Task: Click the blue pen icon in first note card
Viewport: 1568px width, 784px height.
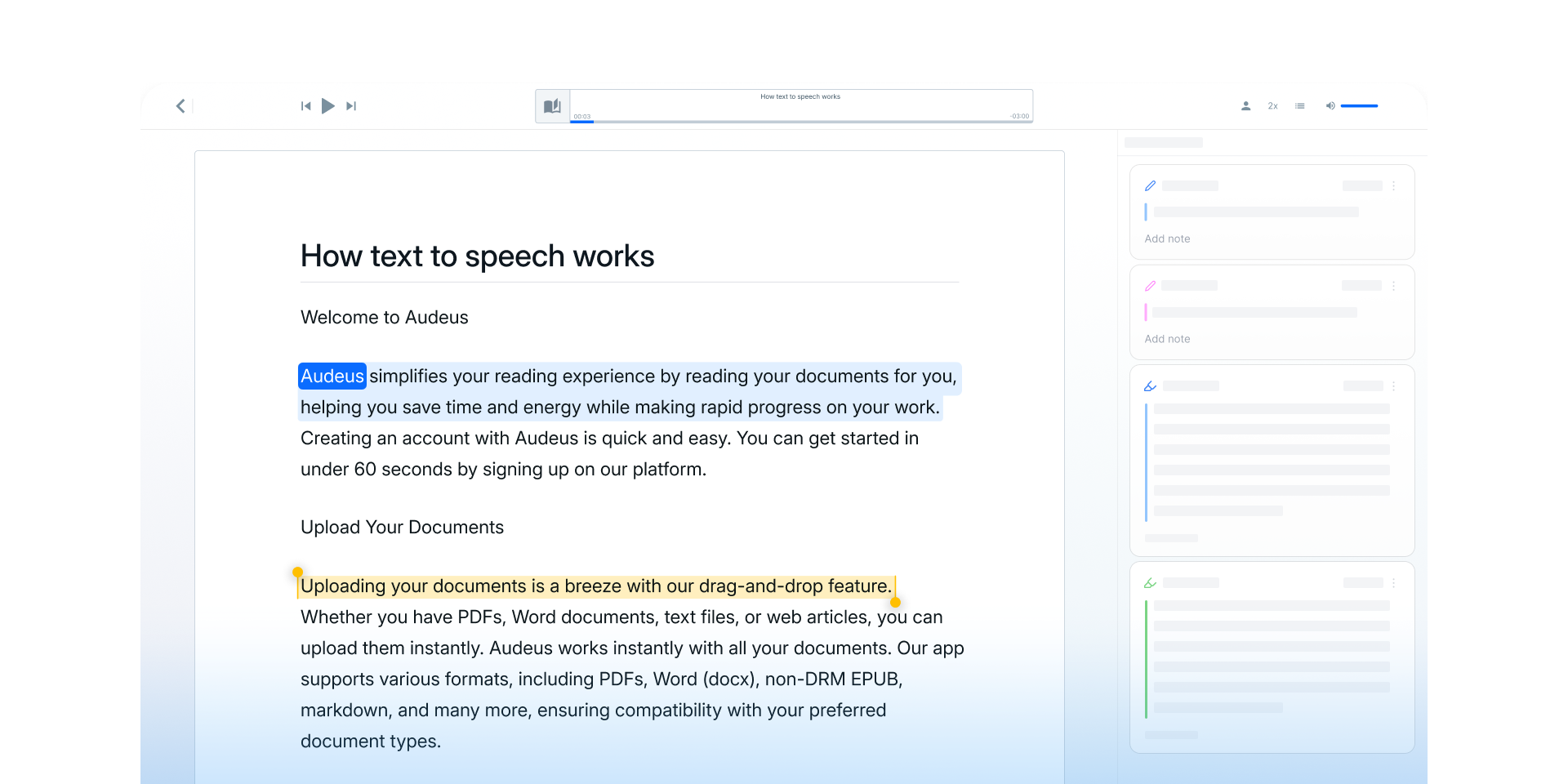Action: click(1150, 186)
